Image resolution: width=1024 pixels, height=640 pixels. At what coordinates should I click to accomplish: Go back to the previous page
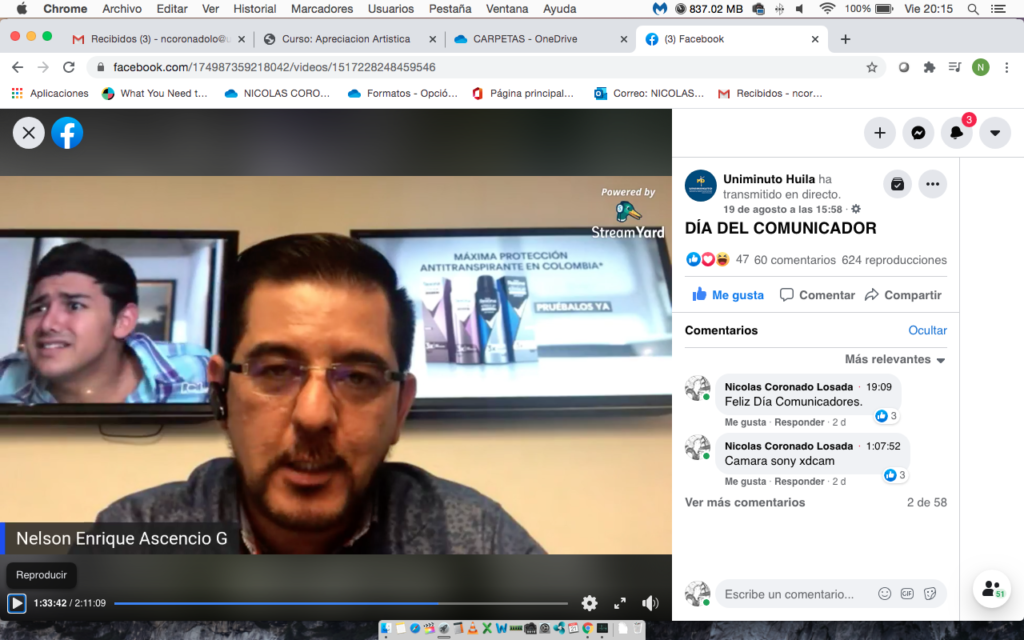click(x=18, y=67)
